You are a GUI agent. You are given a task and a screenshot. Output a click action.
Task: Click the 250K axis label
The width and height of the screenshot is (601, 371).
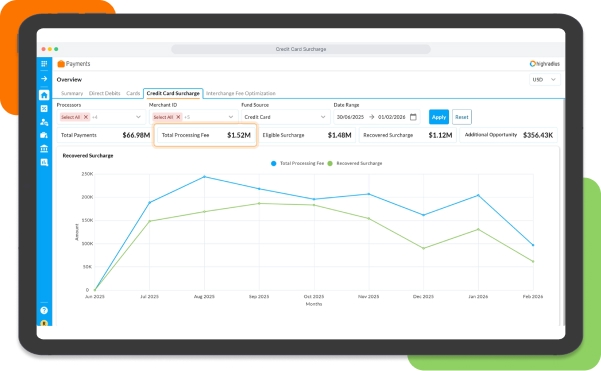tap(87, 174)
